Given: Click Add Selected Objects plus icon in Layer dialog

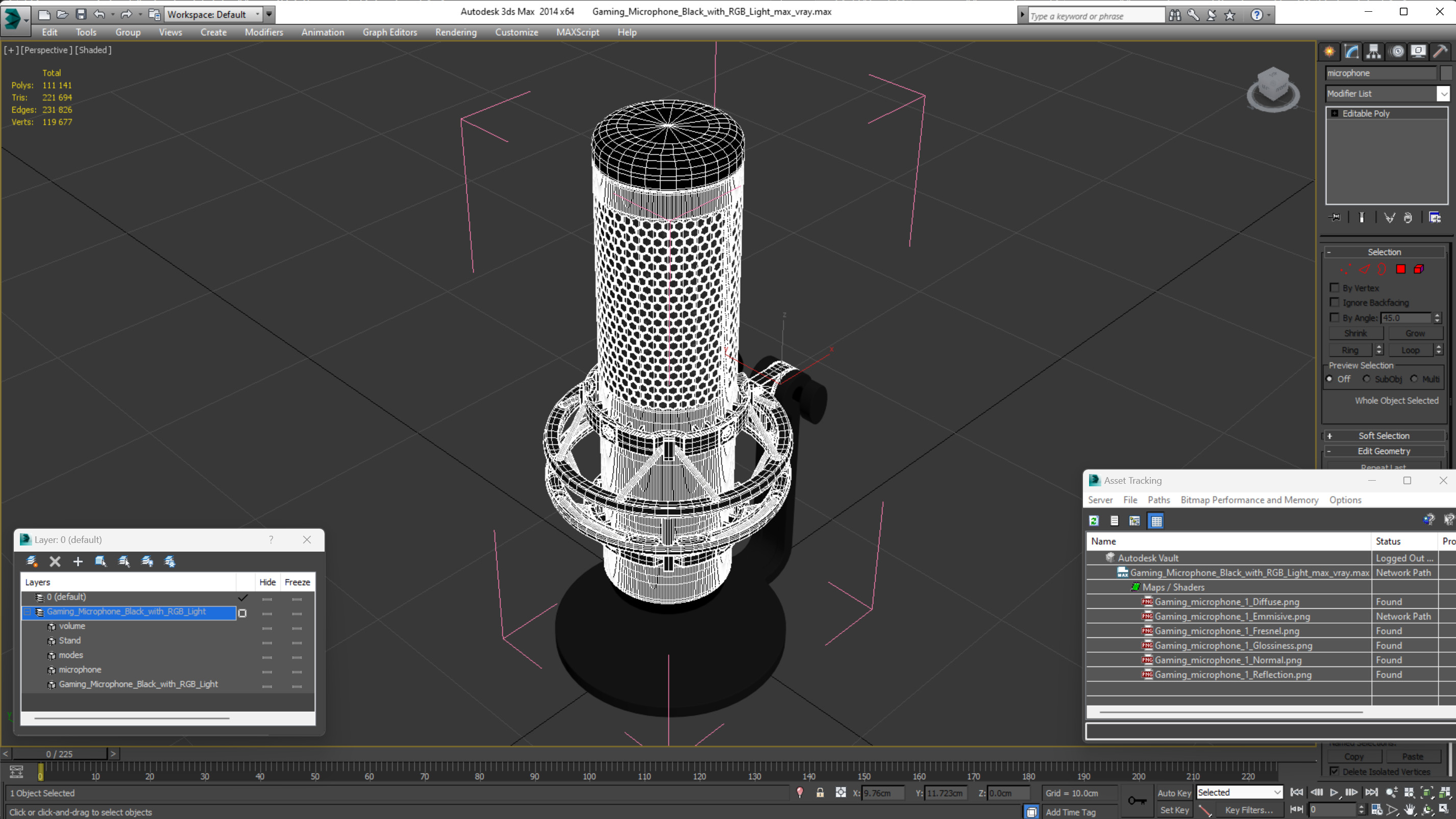Looking at the screenshot, I should click(78, 561).
